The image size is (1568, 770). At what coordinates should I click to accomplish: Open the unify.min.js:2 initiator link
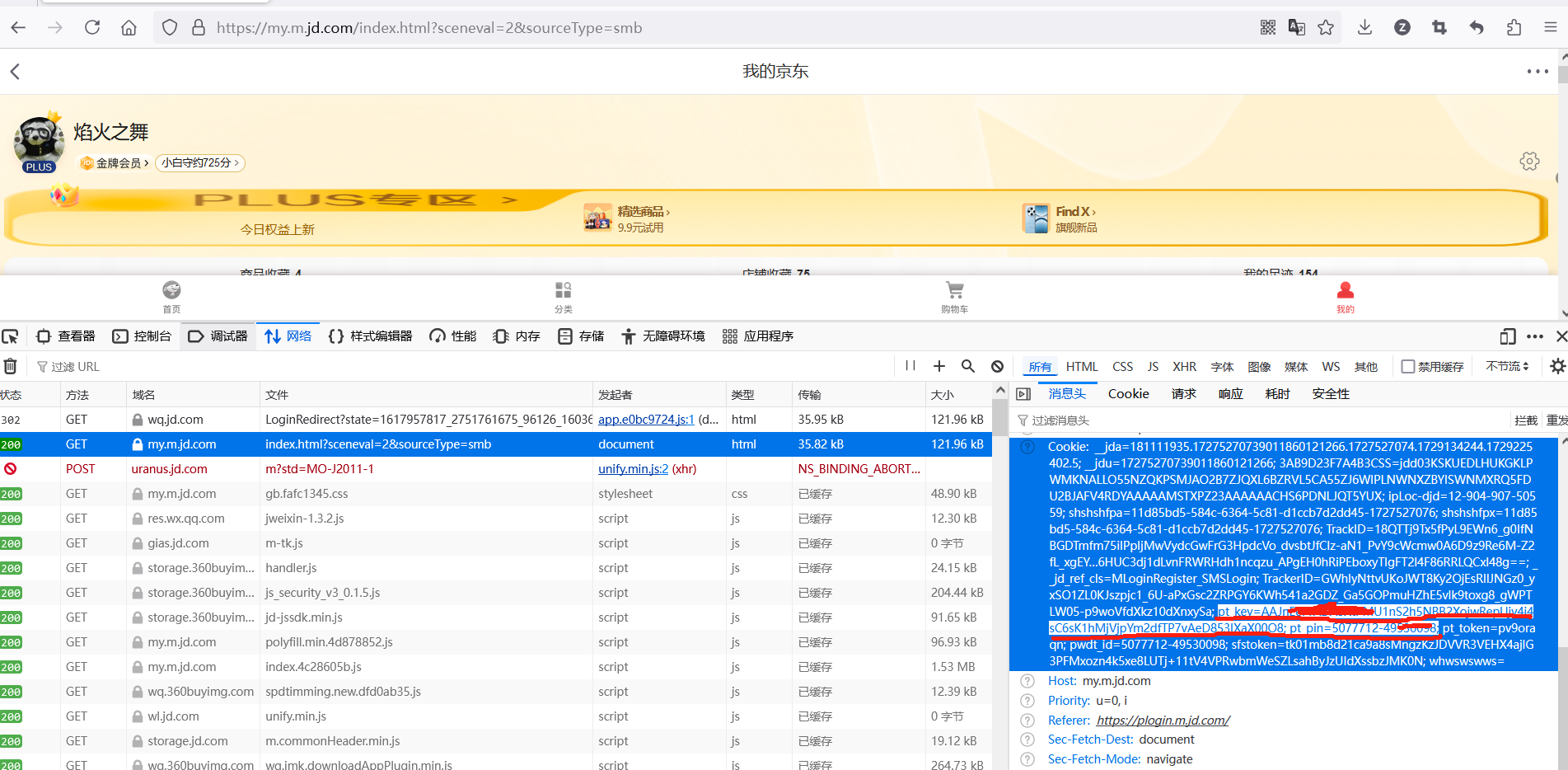(x=633, y=469)
